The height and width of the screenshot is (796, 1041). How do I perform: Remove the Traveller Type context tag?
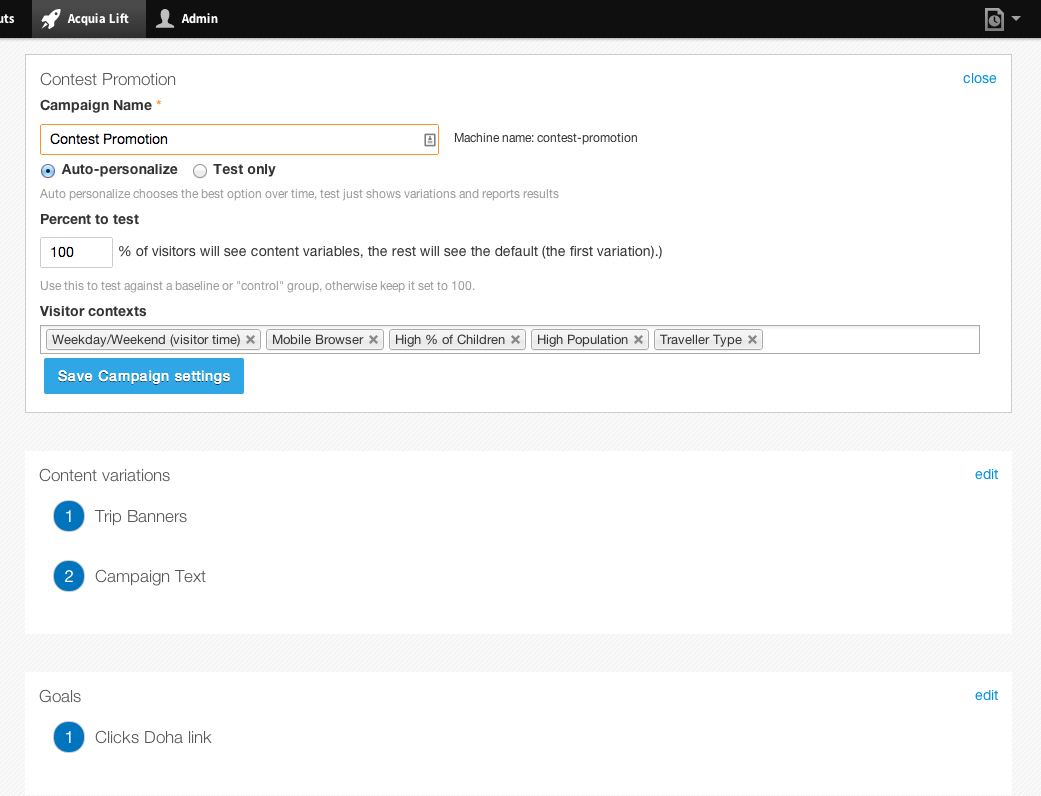click(752, 340)
